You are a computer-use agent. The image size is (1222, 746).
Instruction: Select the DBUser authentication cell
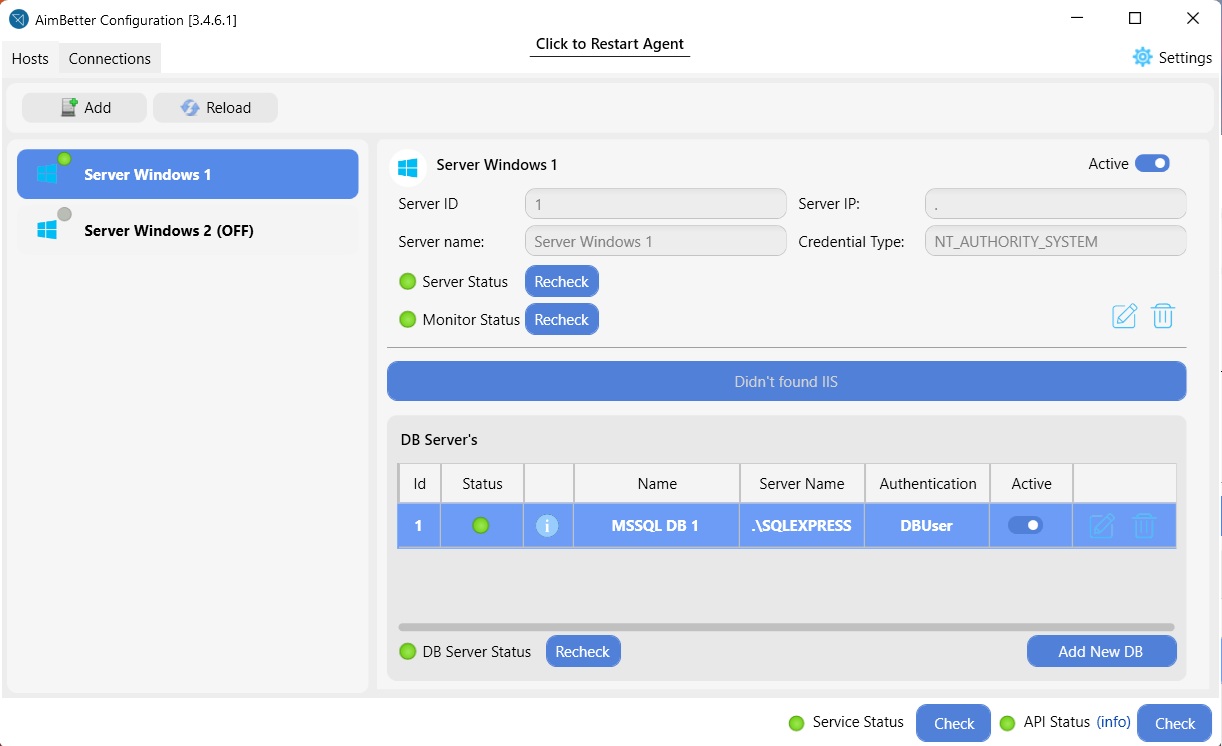(928, 525)
